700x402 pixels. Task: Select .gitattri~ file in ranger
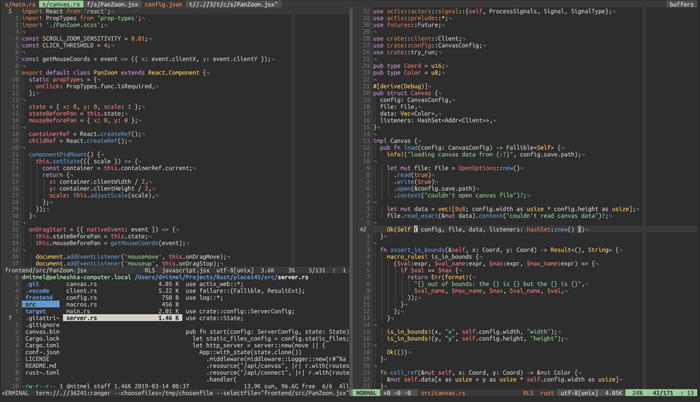[41, 318]
